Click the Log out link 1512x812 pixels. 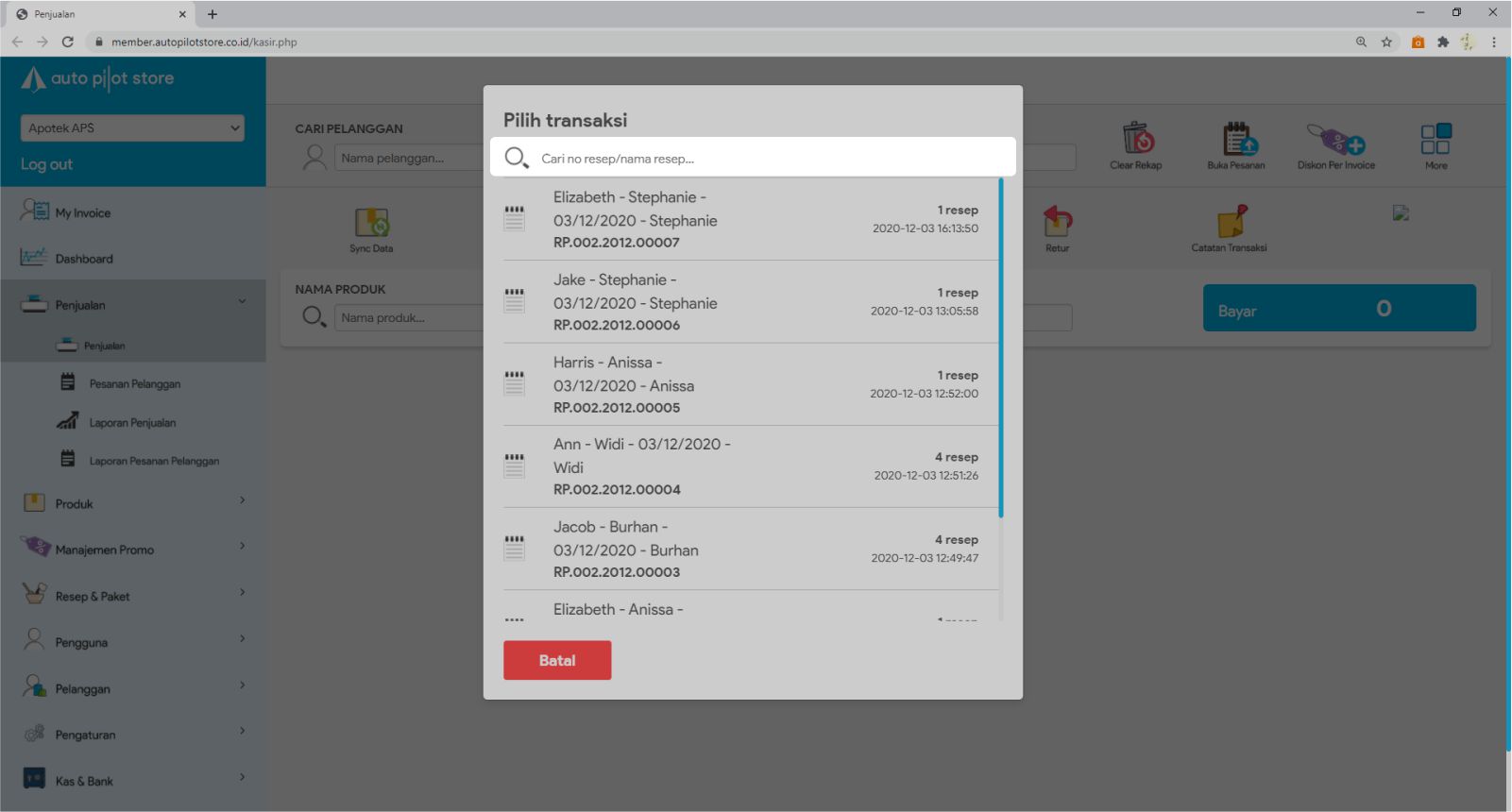tap(47, 164)
